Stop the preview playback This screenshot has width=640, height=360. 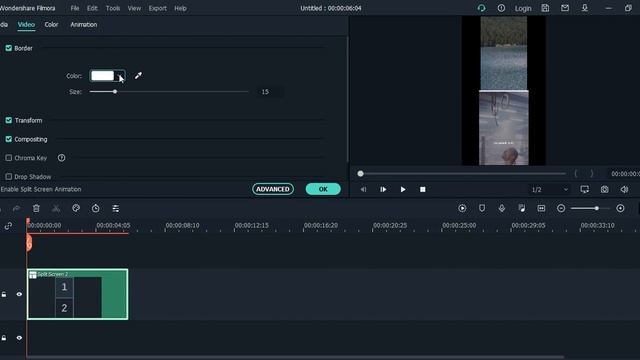click(x=423, y=189)
